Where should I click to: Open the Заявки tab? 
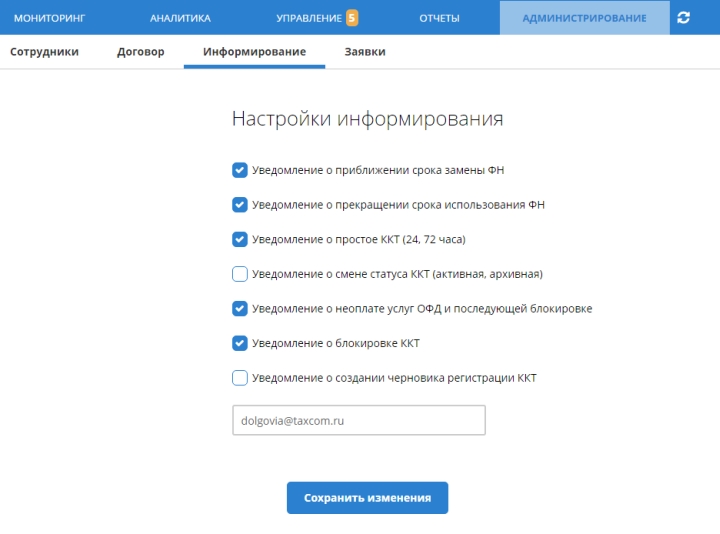pyautogui.click(x=365, y=51)
